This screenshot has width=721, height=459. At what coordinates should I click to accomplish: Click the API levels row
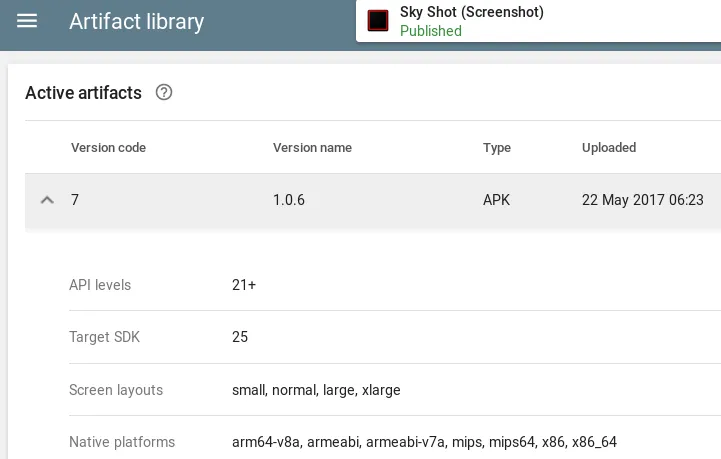[100, 285]
